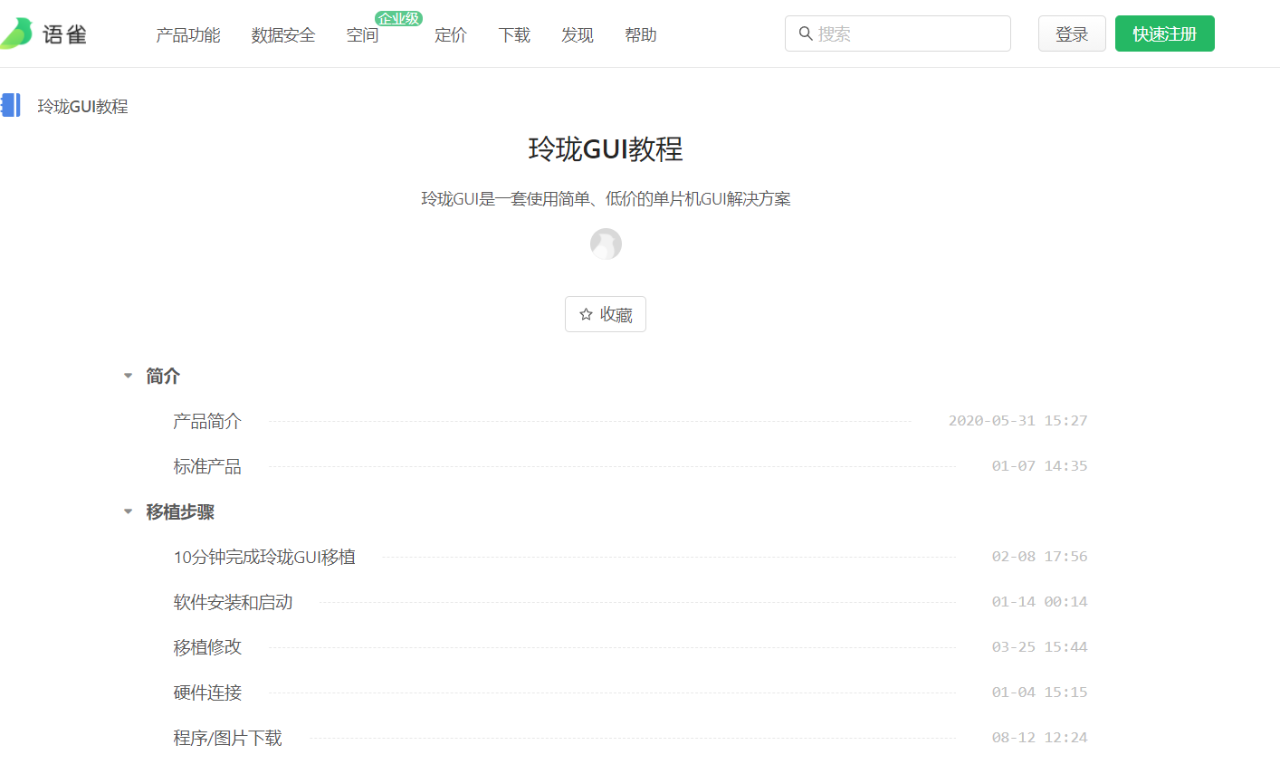1280x773 pixels.
Task: Click the magnifier icon in search box
Action: point(805,34)
